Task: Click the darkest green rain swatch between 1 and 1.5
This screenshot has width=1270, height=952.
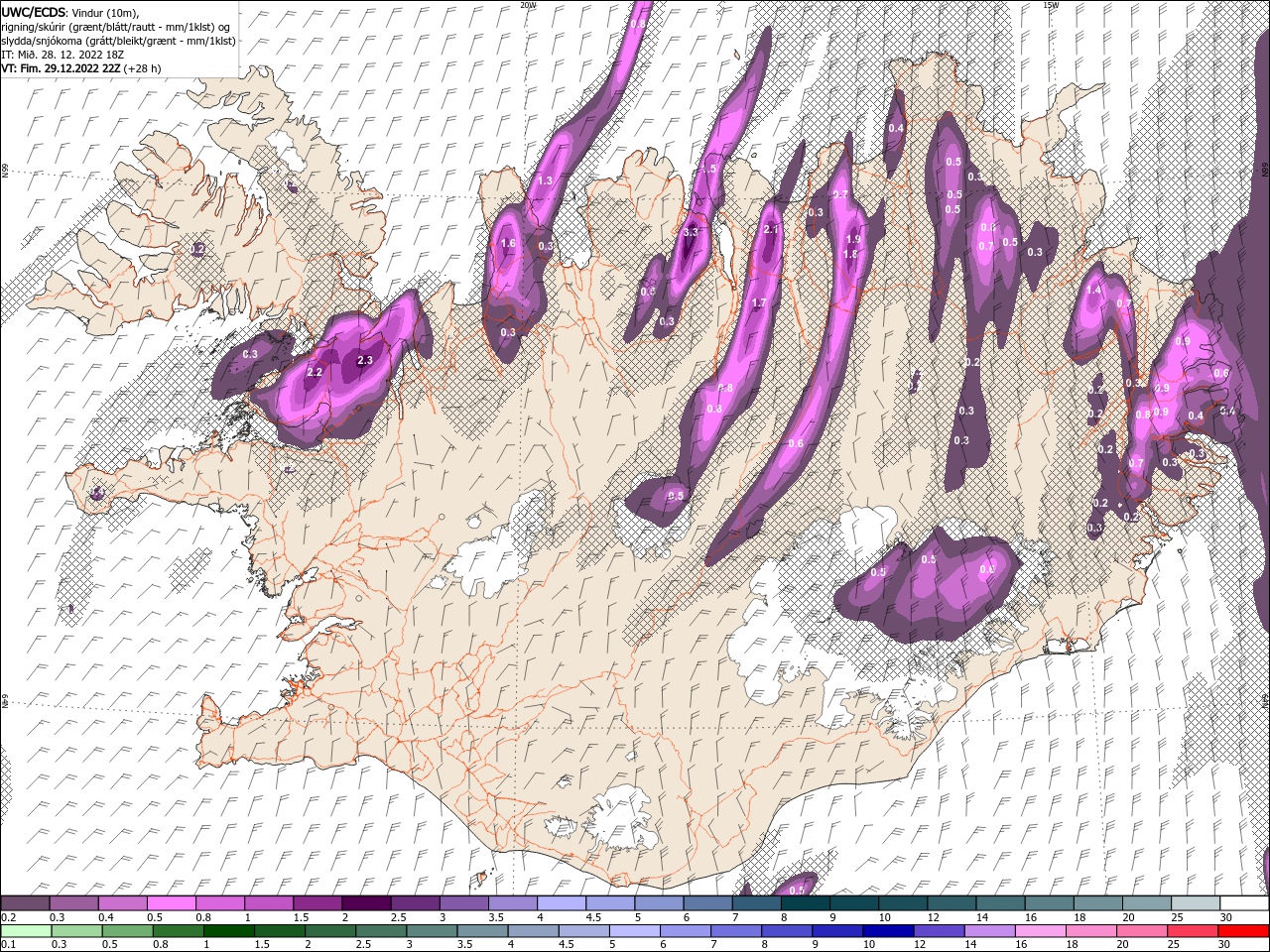Action: click(x=229, y=931)
